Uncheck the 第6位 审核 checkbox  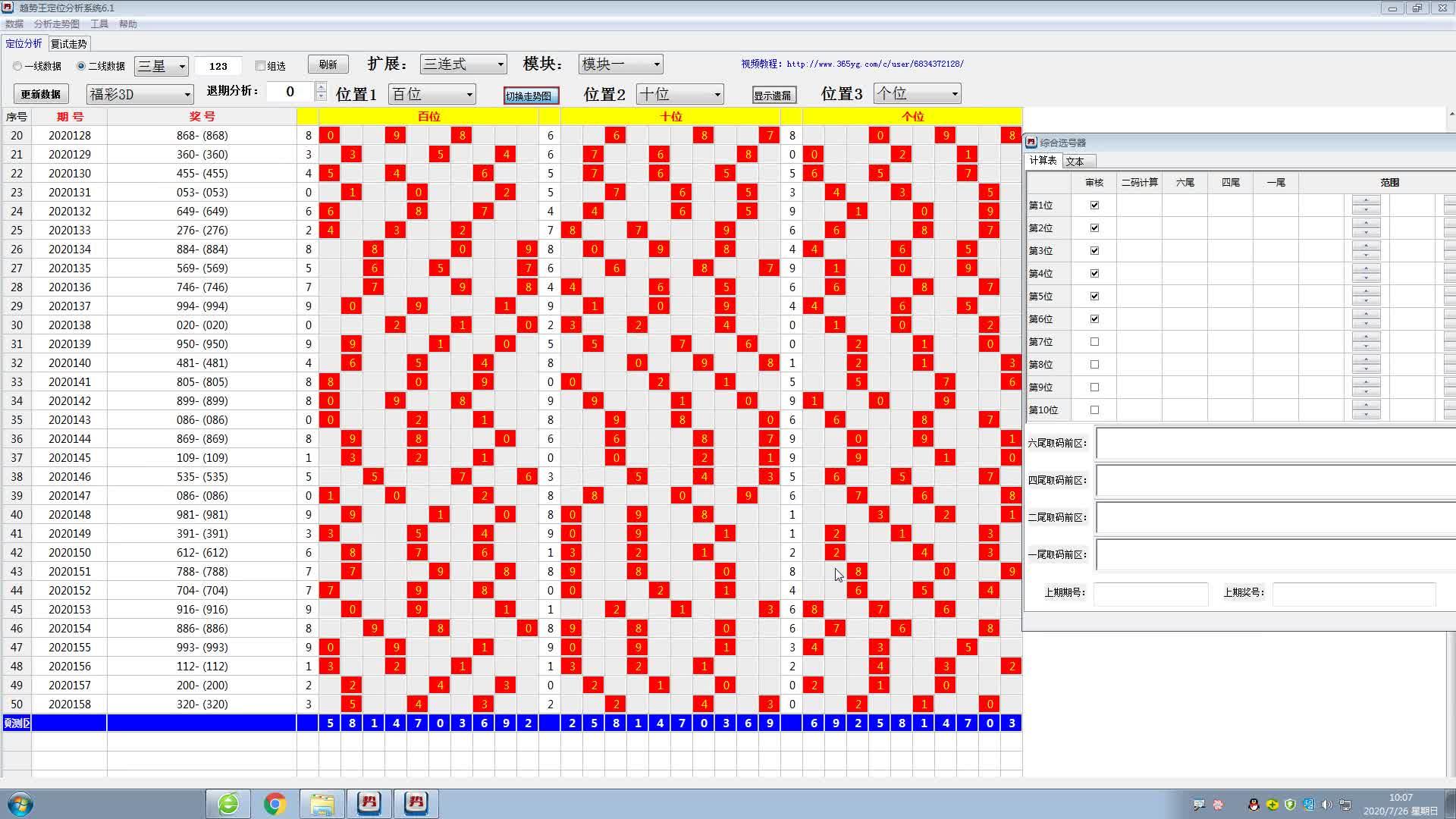click(1094, 318)
